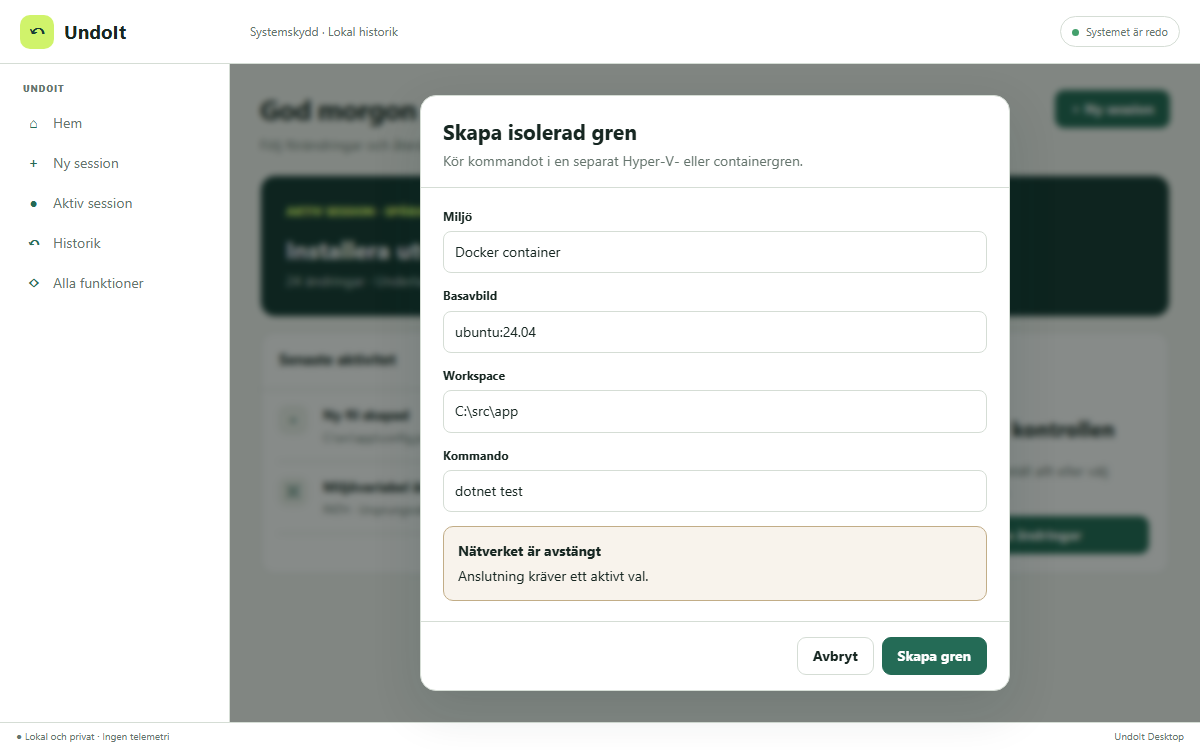The image size is (1200, 750).
Task: Click the Systemet är redo status pill
Action: (x=1120, y=32)
